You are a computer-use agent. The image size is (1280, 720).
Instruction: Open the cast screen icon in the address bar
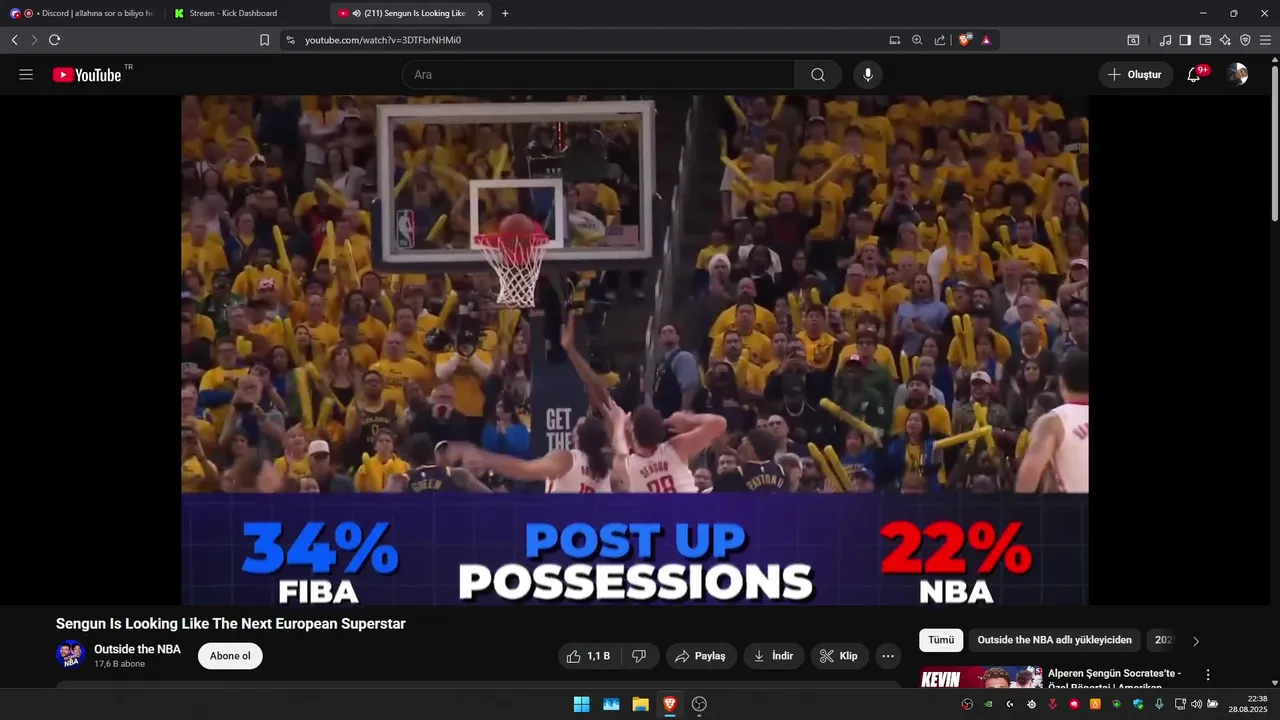click(895, 40)
